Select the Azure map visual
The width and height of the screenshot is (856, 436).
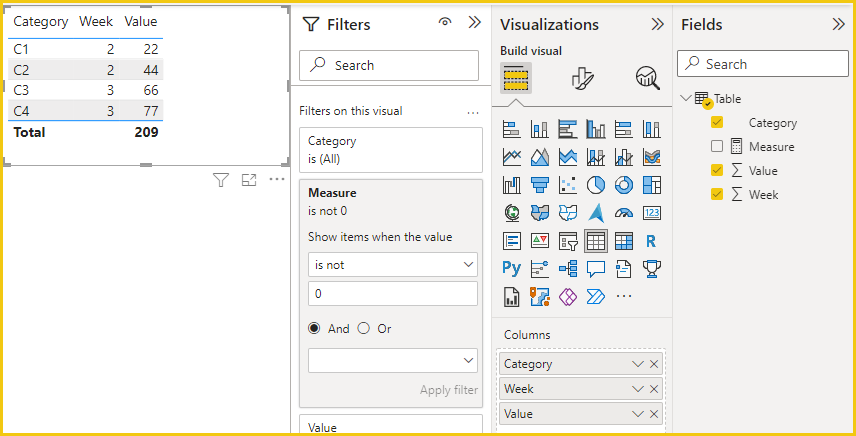(596, 213)
